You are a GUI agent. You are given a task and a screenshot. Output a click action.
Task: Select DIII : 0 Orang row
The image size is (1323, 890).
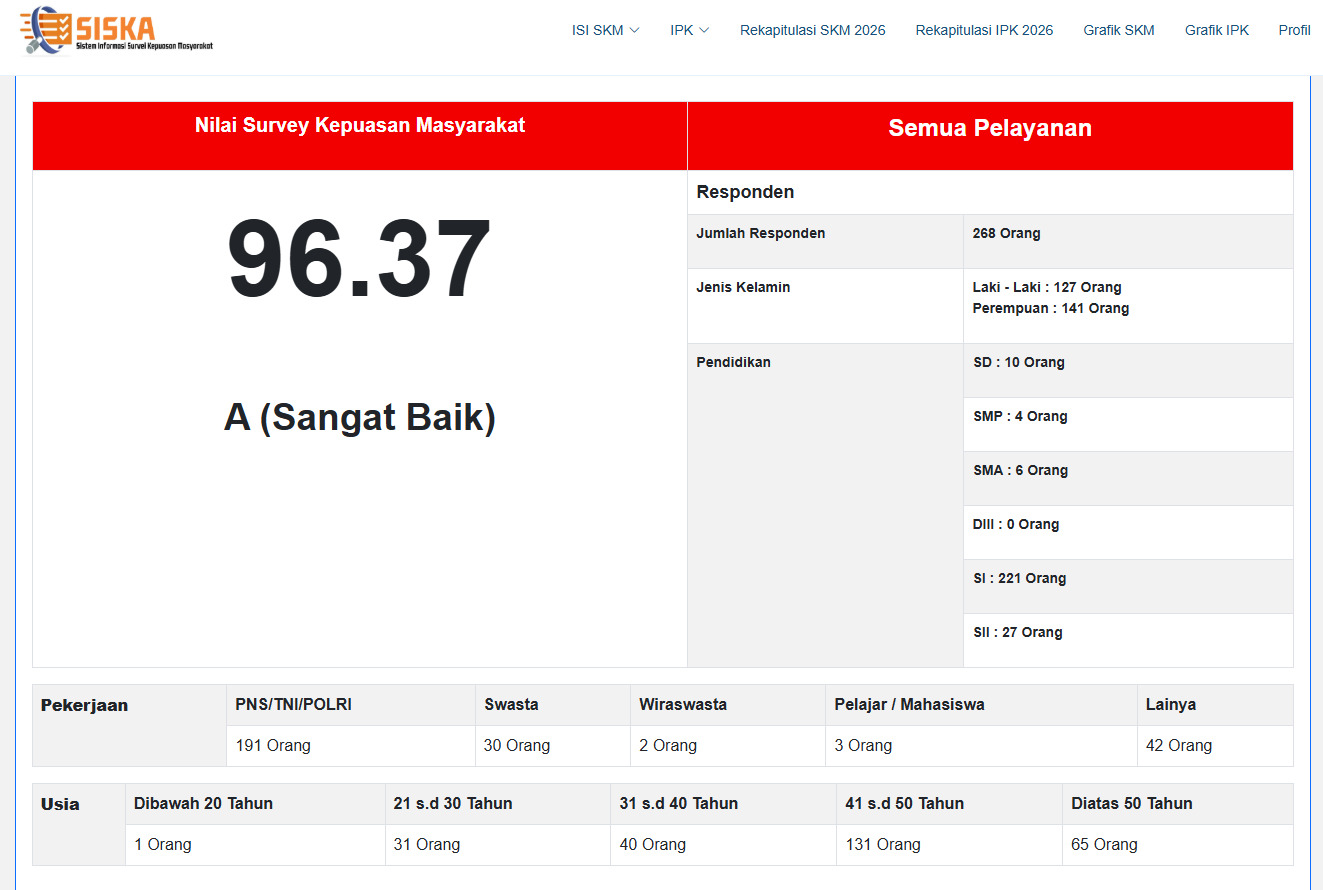coord(1128,533)
